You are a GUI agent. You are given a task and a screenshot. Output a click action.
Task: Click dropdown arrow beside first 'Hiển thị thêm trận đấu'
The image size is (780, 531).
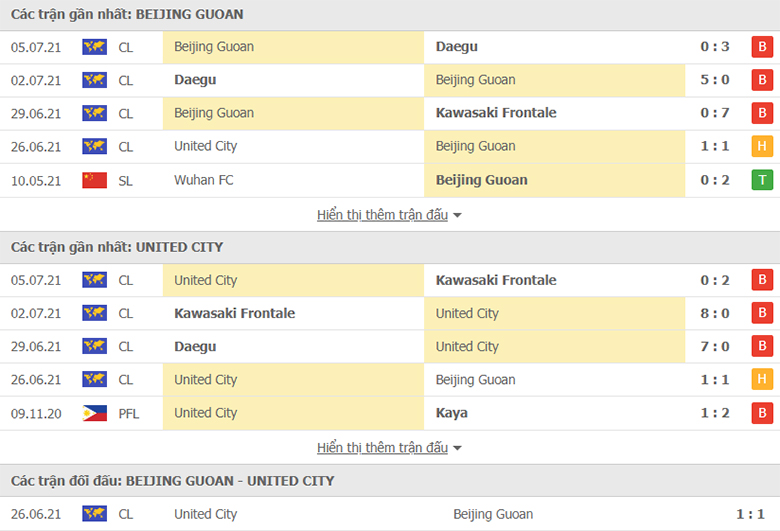click(x=457, y=215)
